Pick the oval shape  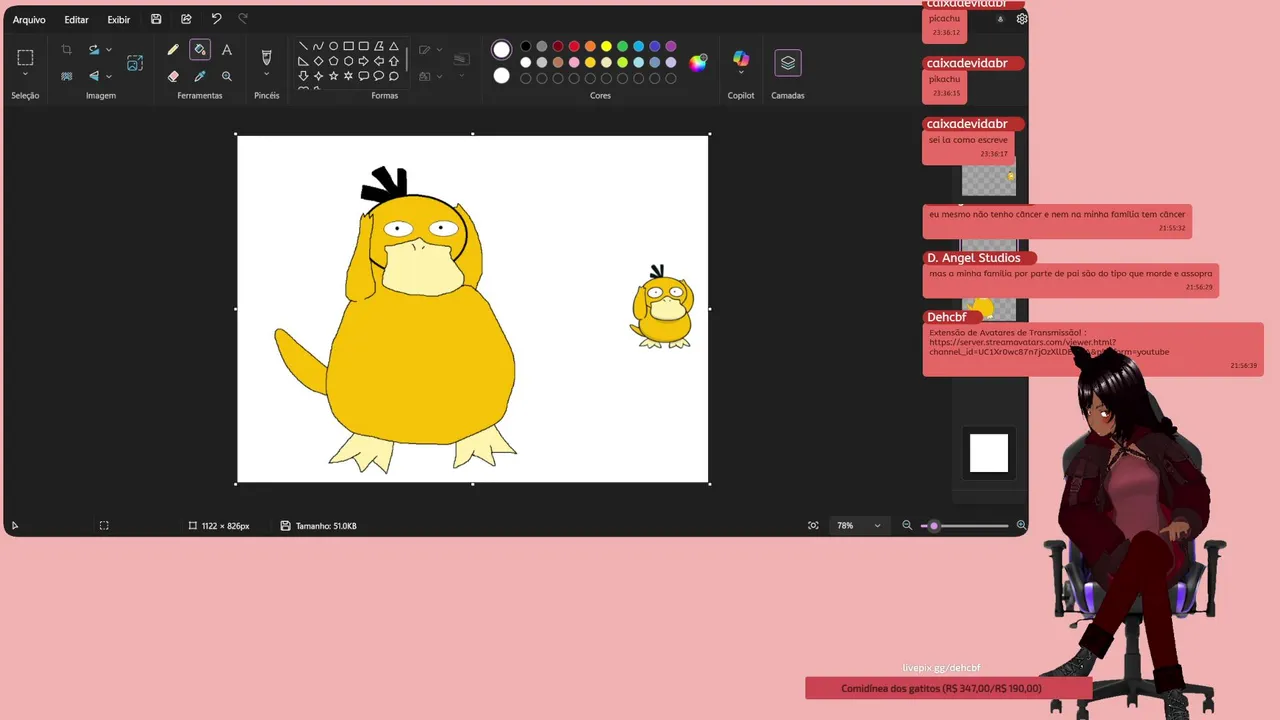[333, 46]
